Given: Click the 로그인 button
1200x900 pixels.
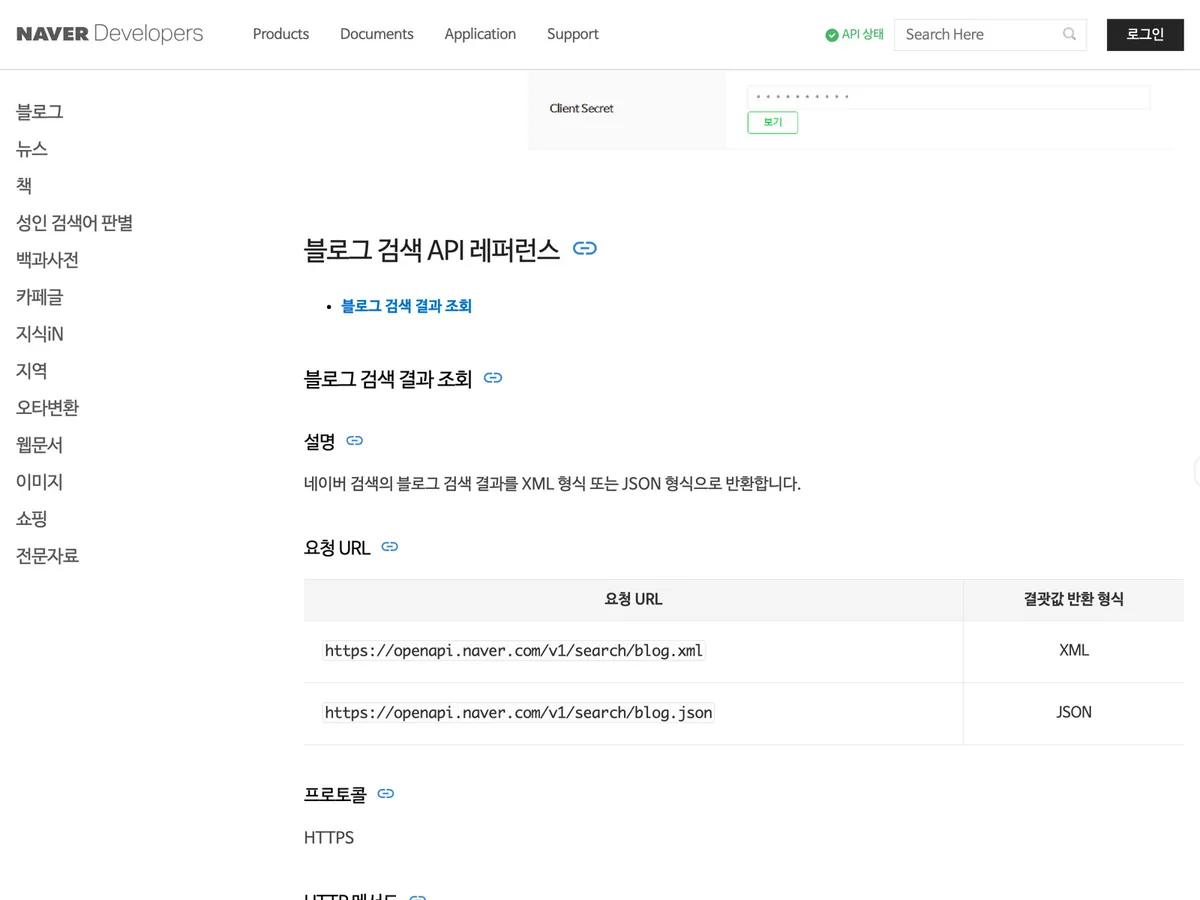Looking at the screenshot, I should 1145,34.
